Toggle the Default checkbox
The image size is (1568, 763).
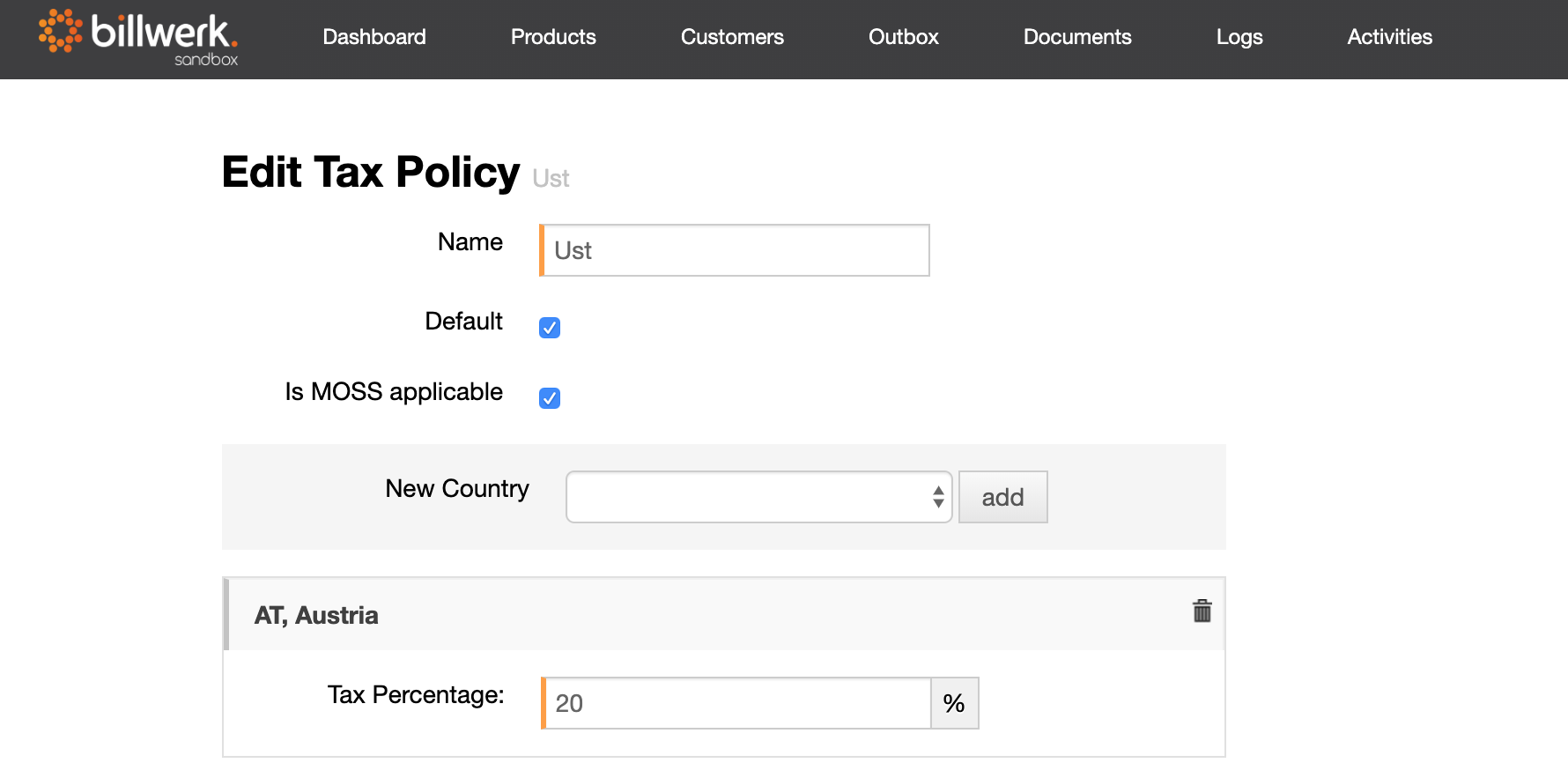click(550, 328)
